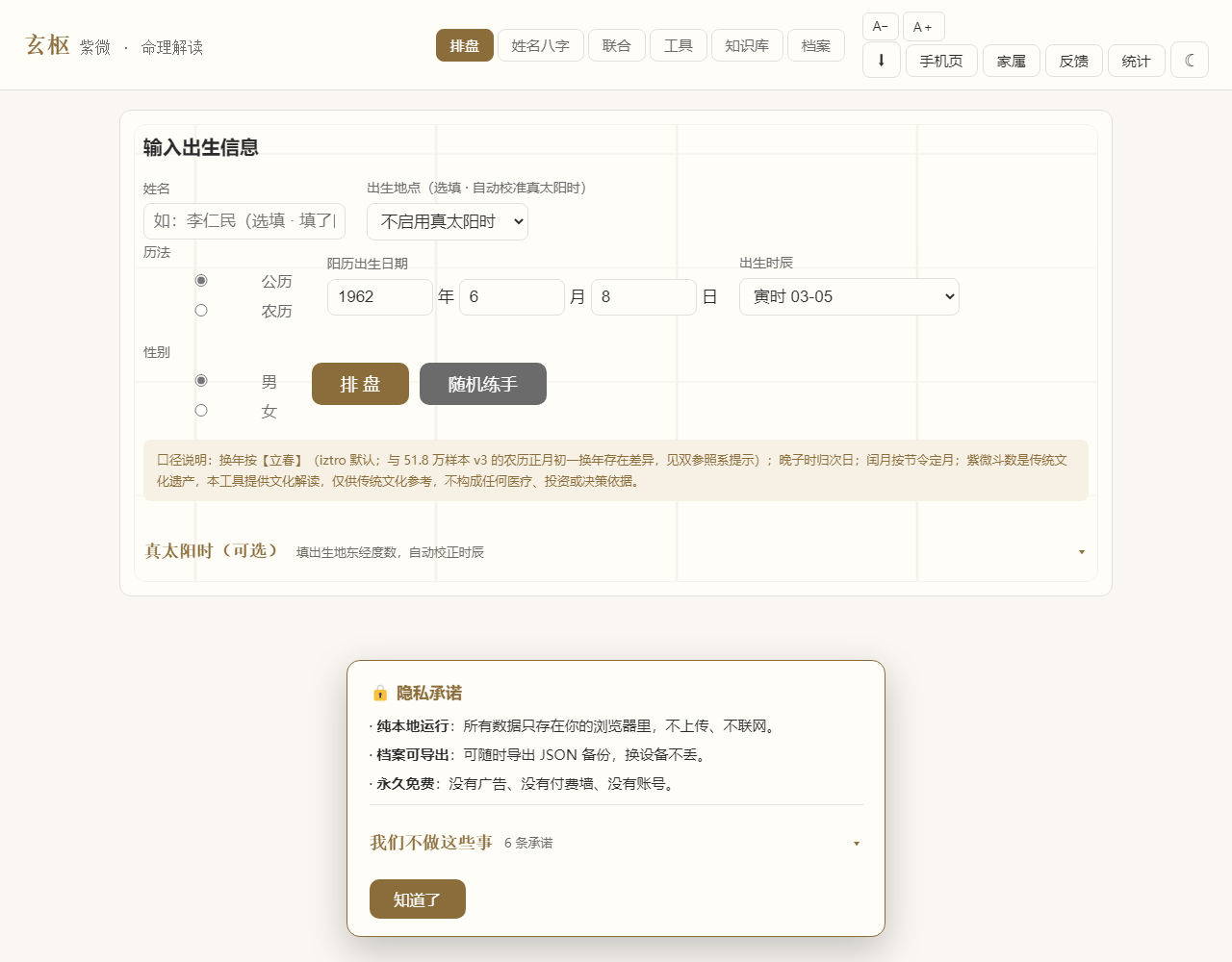Click the birth year field 1962
Screen dimensions: 1232x962
(x=380, y=296)
